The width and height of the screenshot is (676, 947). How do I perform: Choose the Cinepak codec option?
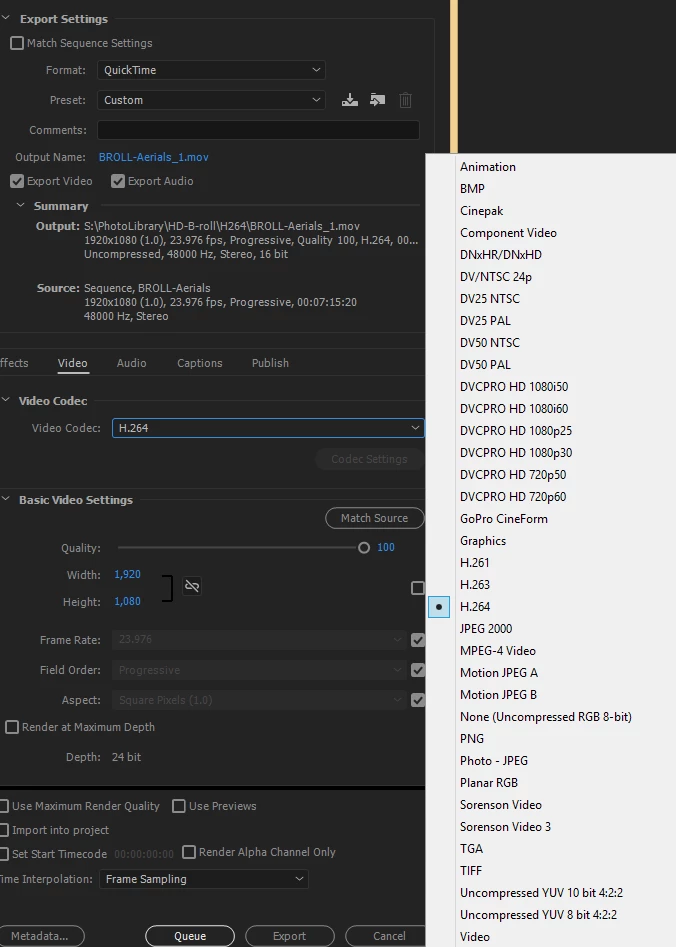pos(481,211)
